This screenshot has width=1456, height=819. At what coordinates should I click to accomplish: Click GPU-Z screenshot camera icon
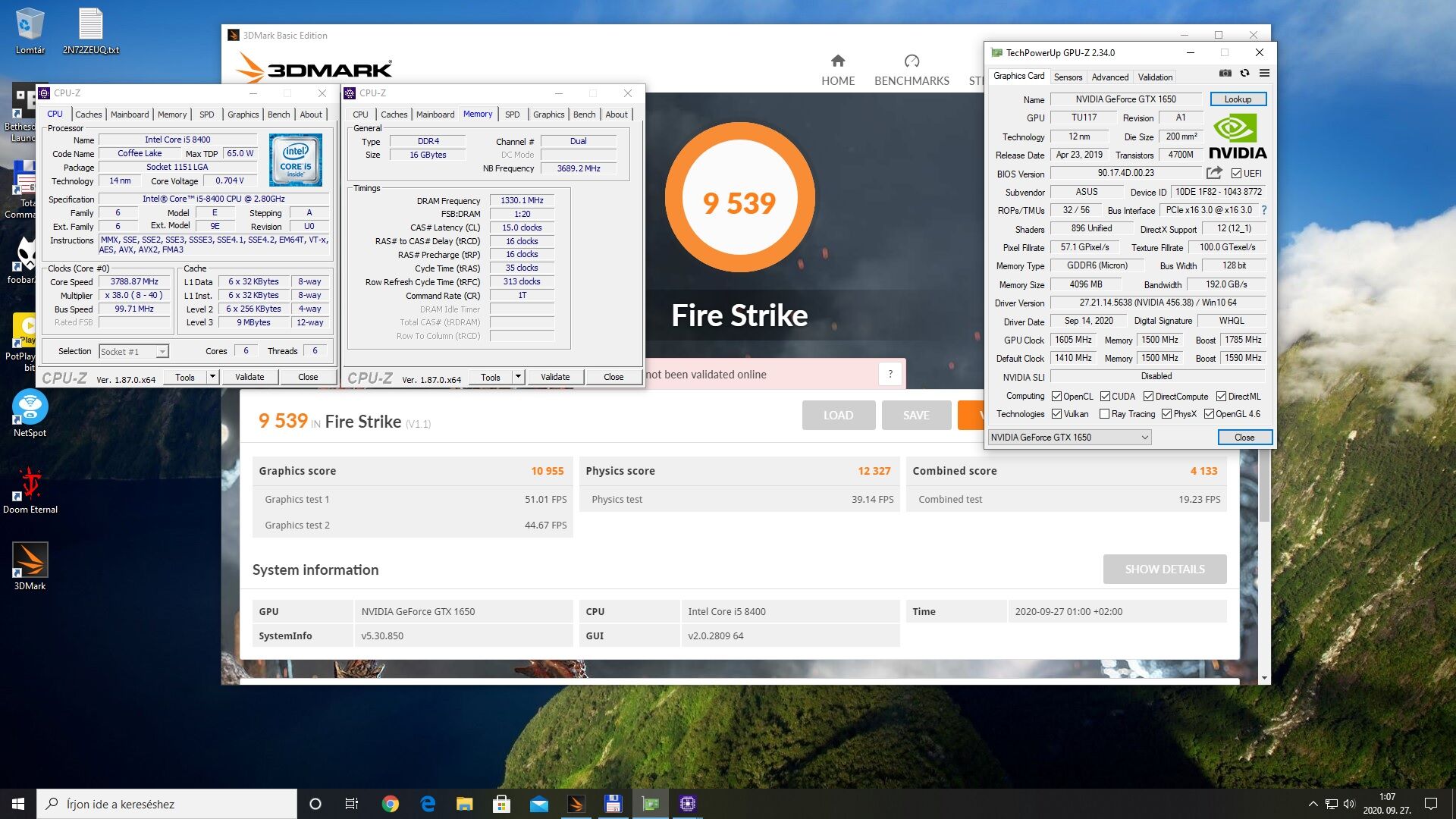pyautogui.click(x=1225, y=74)
